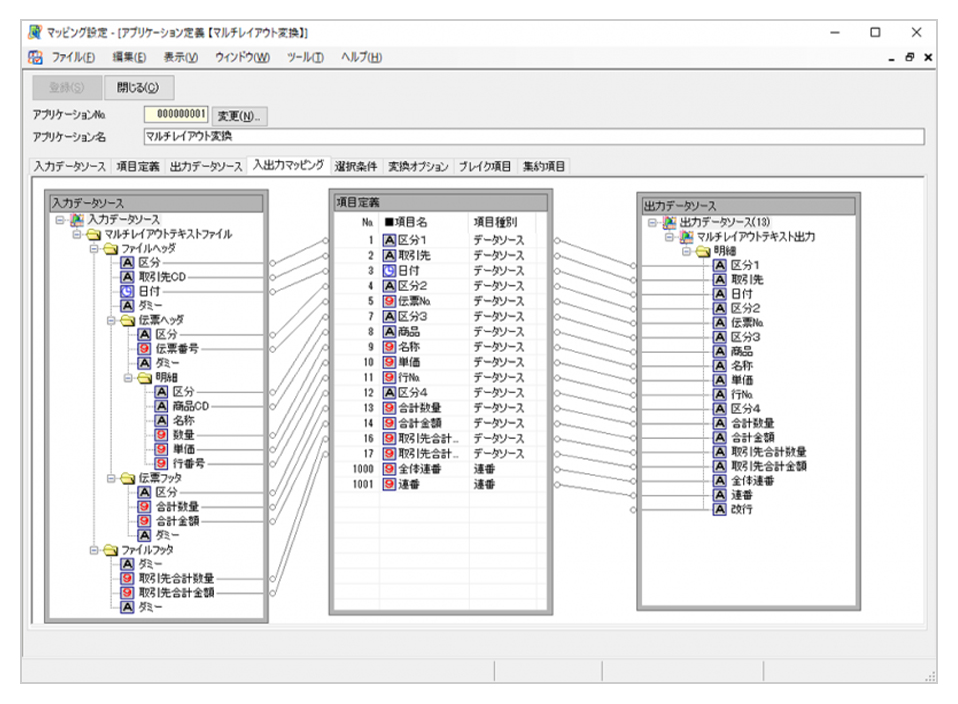
Task: Collapse the ファイルフッタ folder in input tree
Action: click(x=95, y=549)
